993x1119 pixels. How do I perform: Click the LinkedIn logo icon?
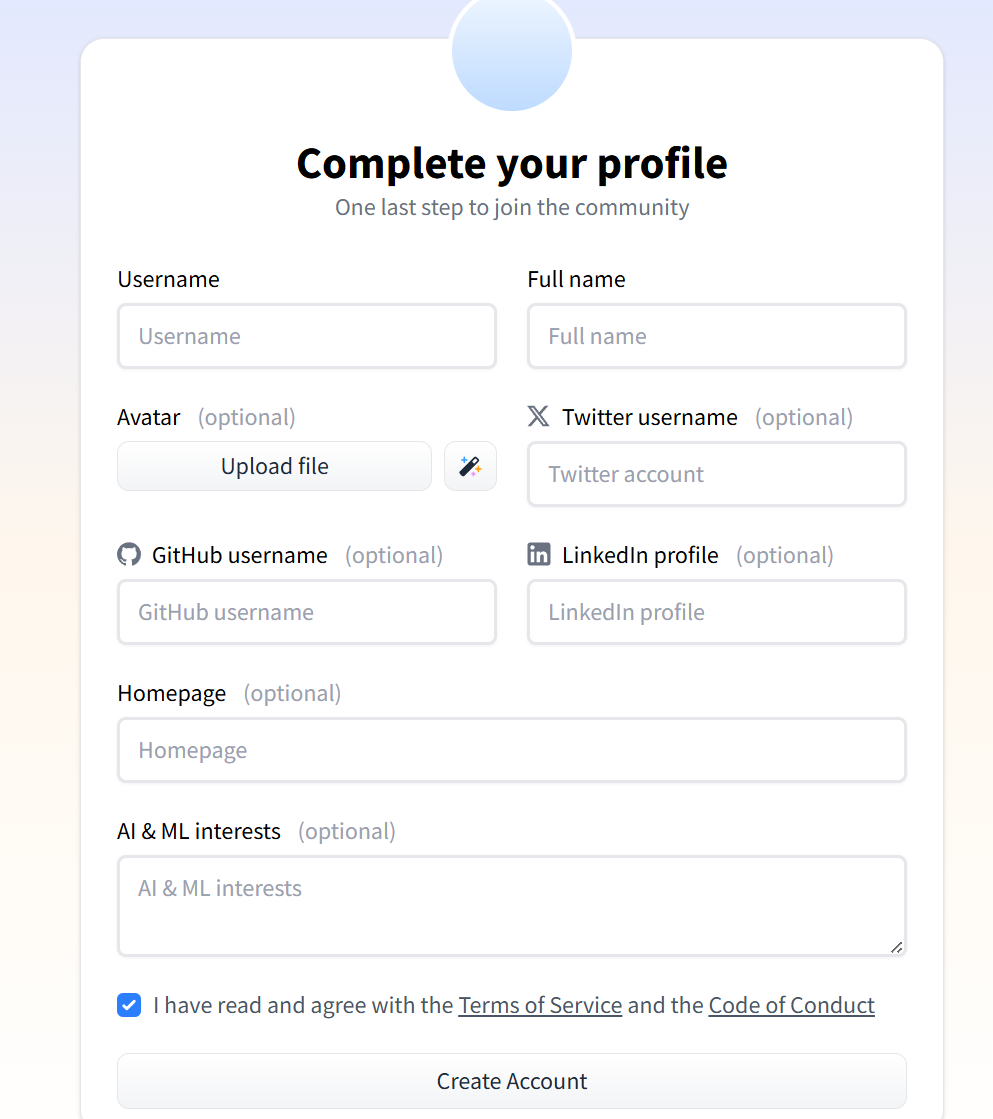(x=539, y=554)
